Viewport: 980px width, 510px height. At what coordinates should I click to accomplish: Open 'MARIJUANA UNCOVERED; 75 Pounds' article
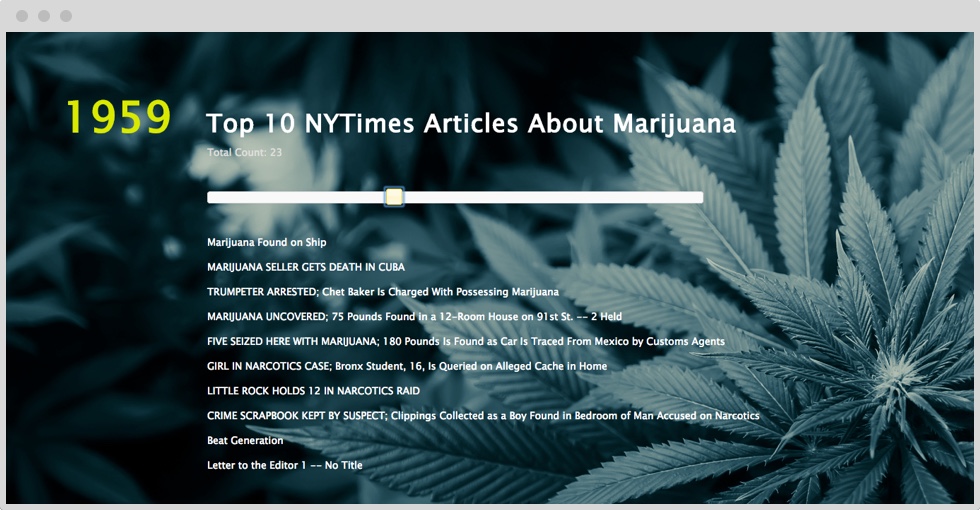click(414, 316)
